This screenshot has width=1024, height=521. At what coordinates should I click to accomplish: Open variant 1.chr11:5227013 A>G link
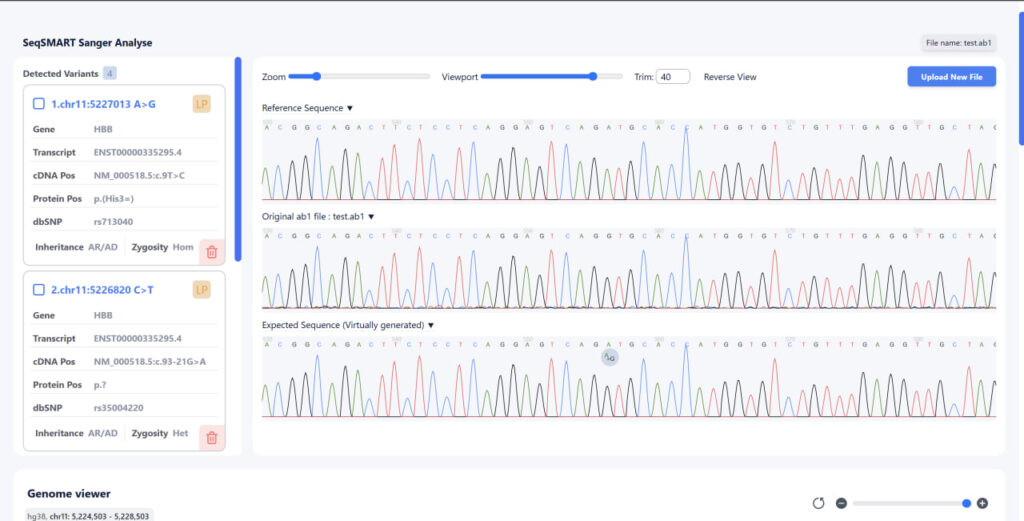click(103, 104)
